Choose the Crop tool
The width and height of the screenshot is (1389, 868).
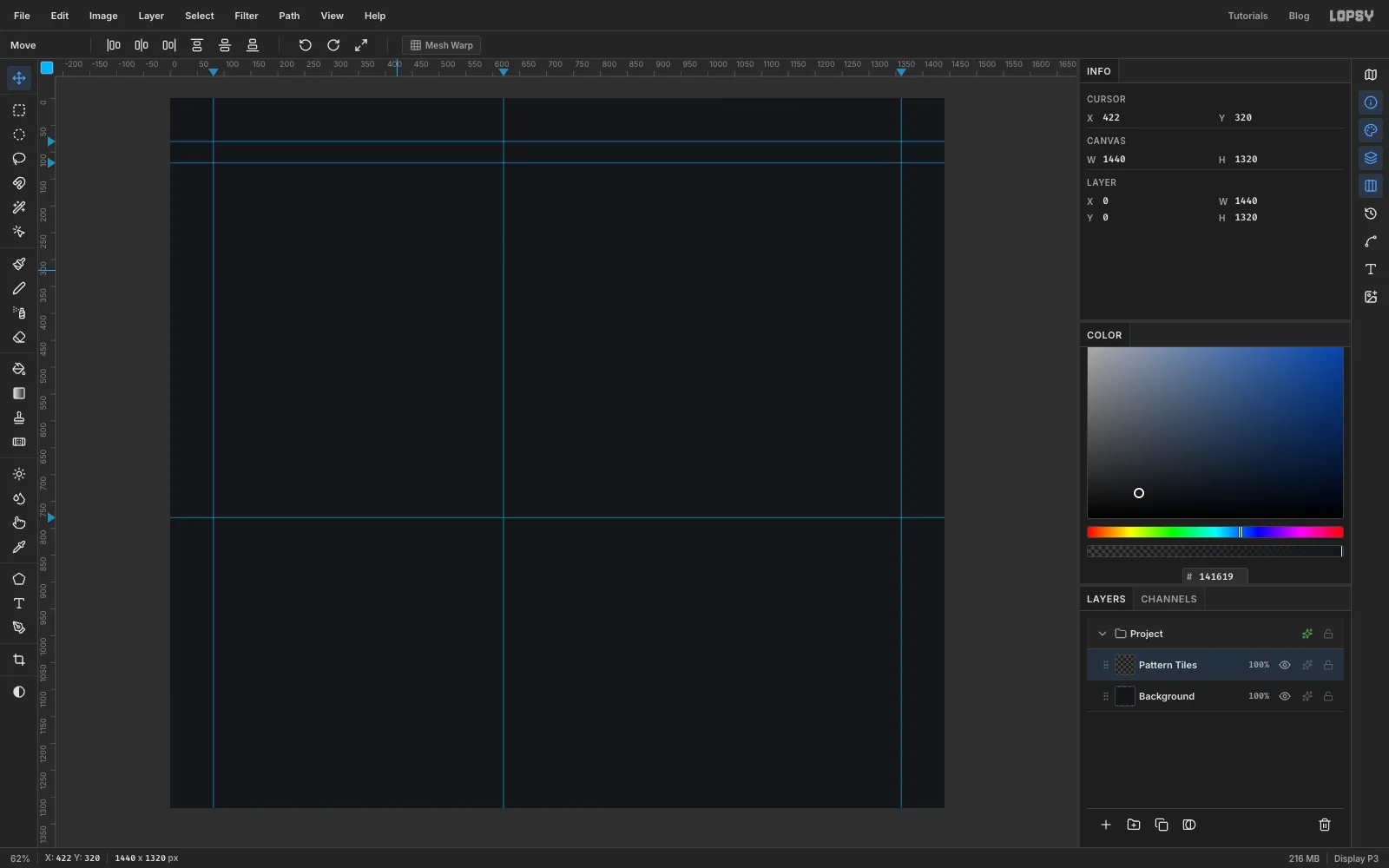tap(19, 660)
